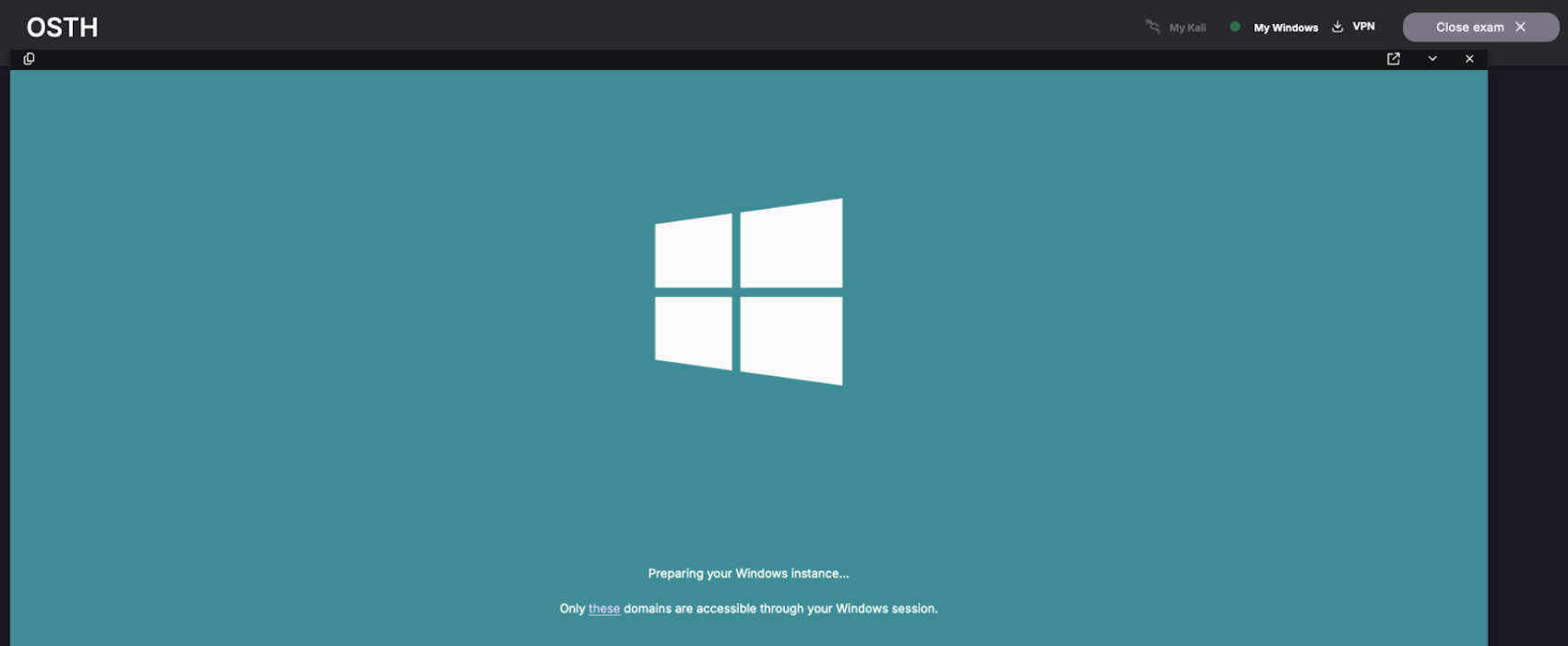Open Windows session in new window

click(1394, 59)
